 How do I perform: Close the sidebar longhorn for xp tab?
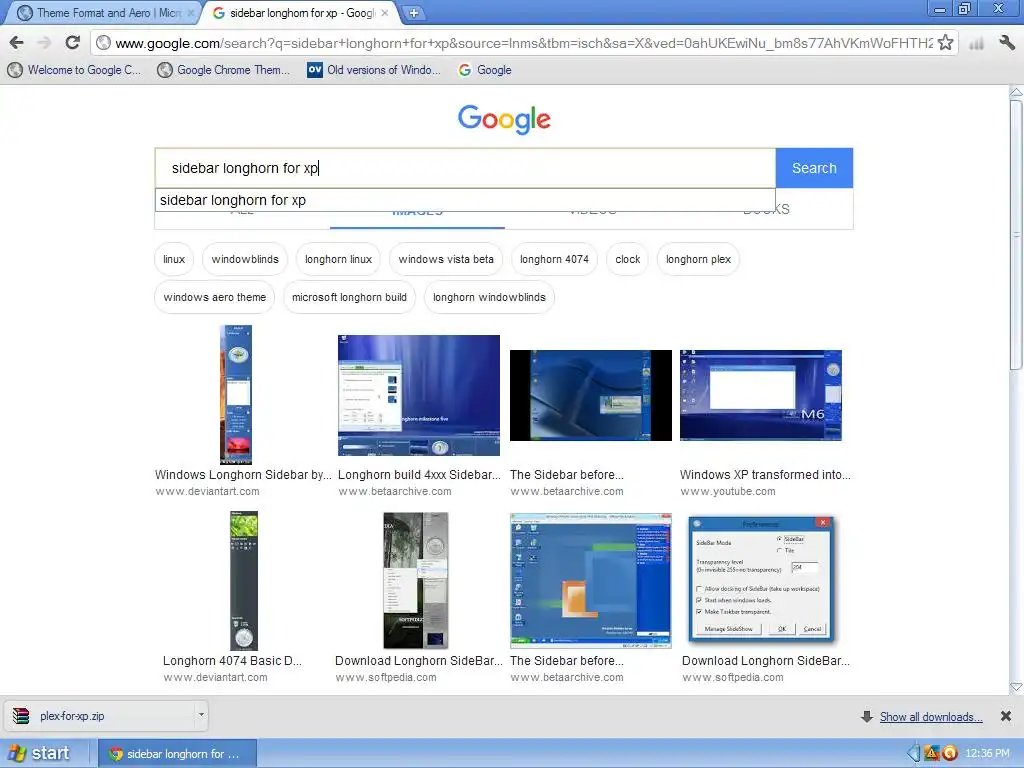coord(385,12)
